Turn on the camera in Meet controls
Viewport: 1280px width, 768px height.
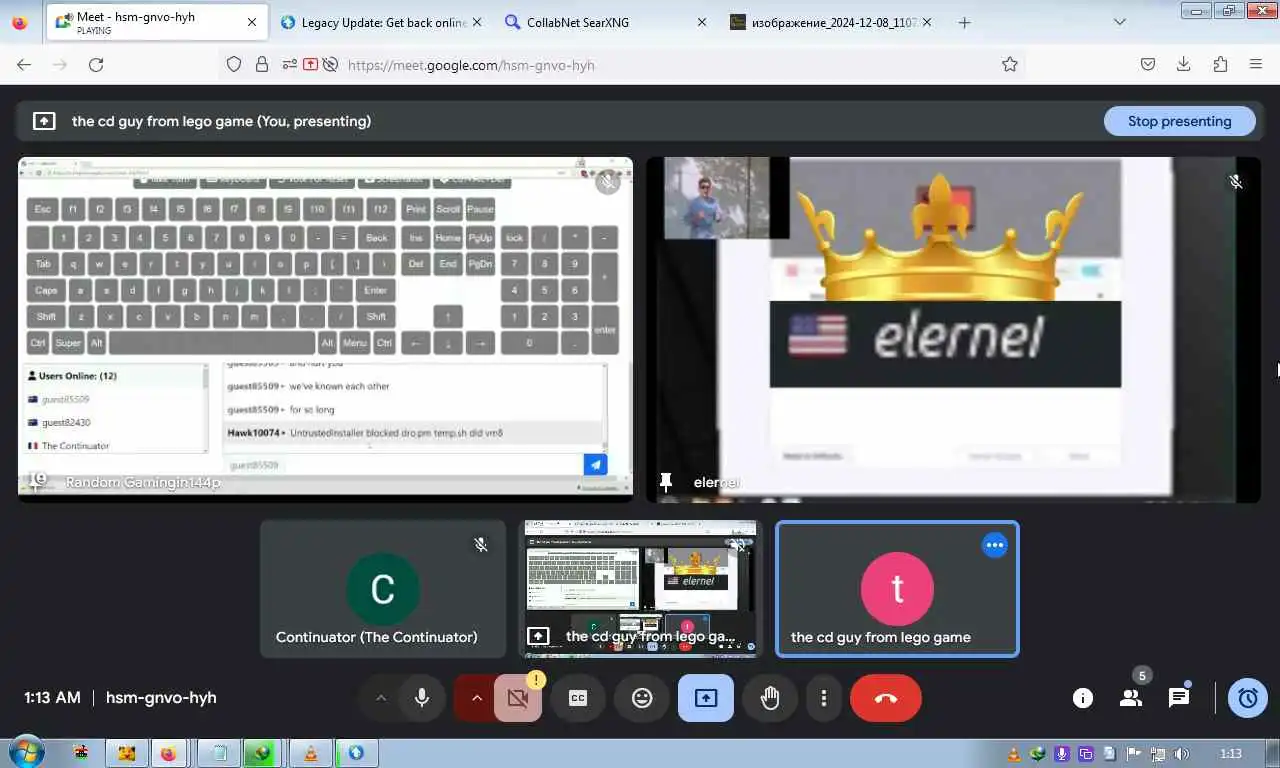(x=518, y=698)
